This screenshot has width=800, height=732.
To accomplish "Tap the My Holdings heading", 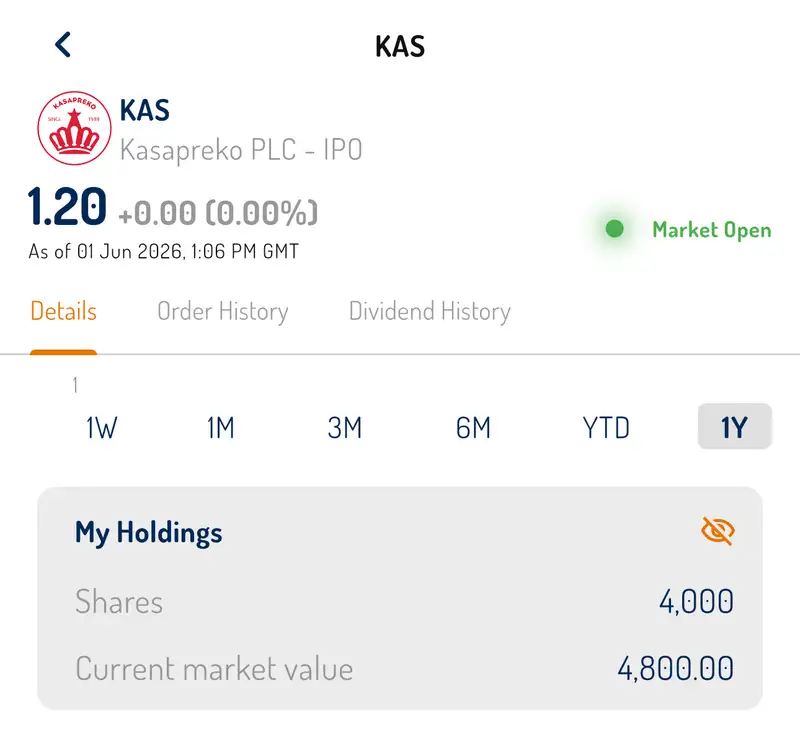I will tap(148, 533).
